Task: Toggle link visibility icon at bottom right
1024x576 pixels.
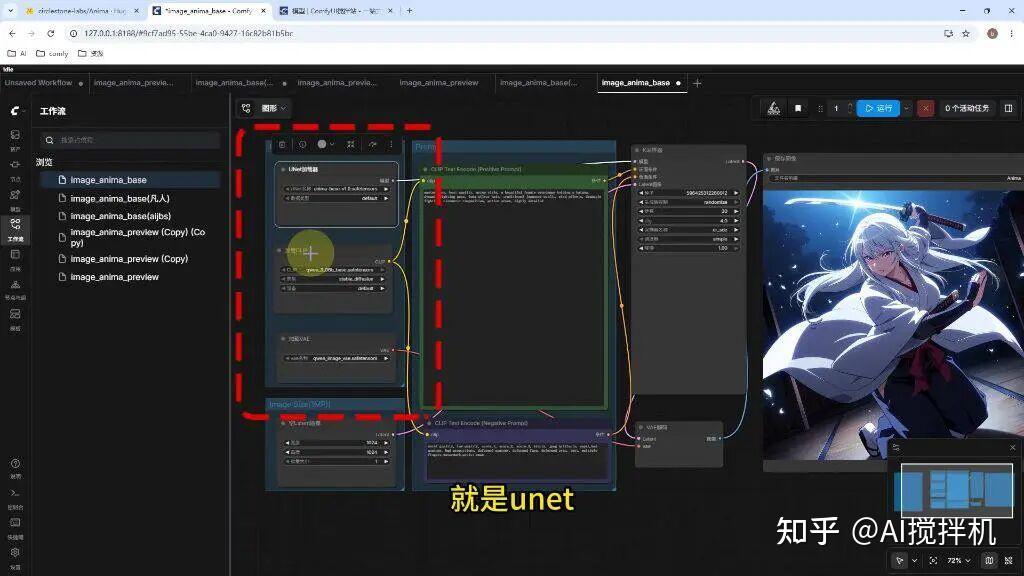Action: [1009, 560]
